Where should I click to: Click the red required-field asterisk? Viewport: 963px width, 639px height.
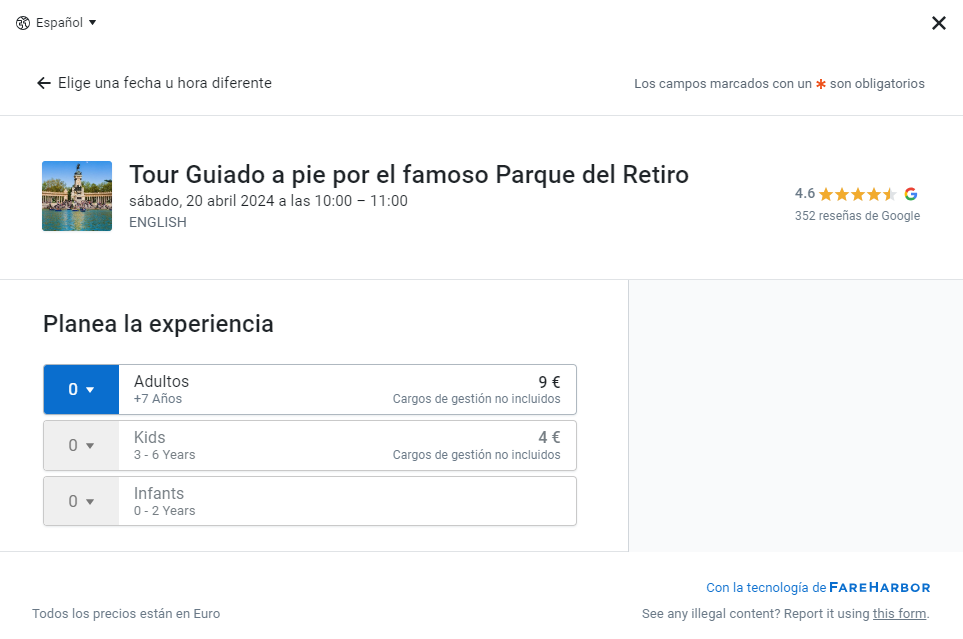[821, 84]
